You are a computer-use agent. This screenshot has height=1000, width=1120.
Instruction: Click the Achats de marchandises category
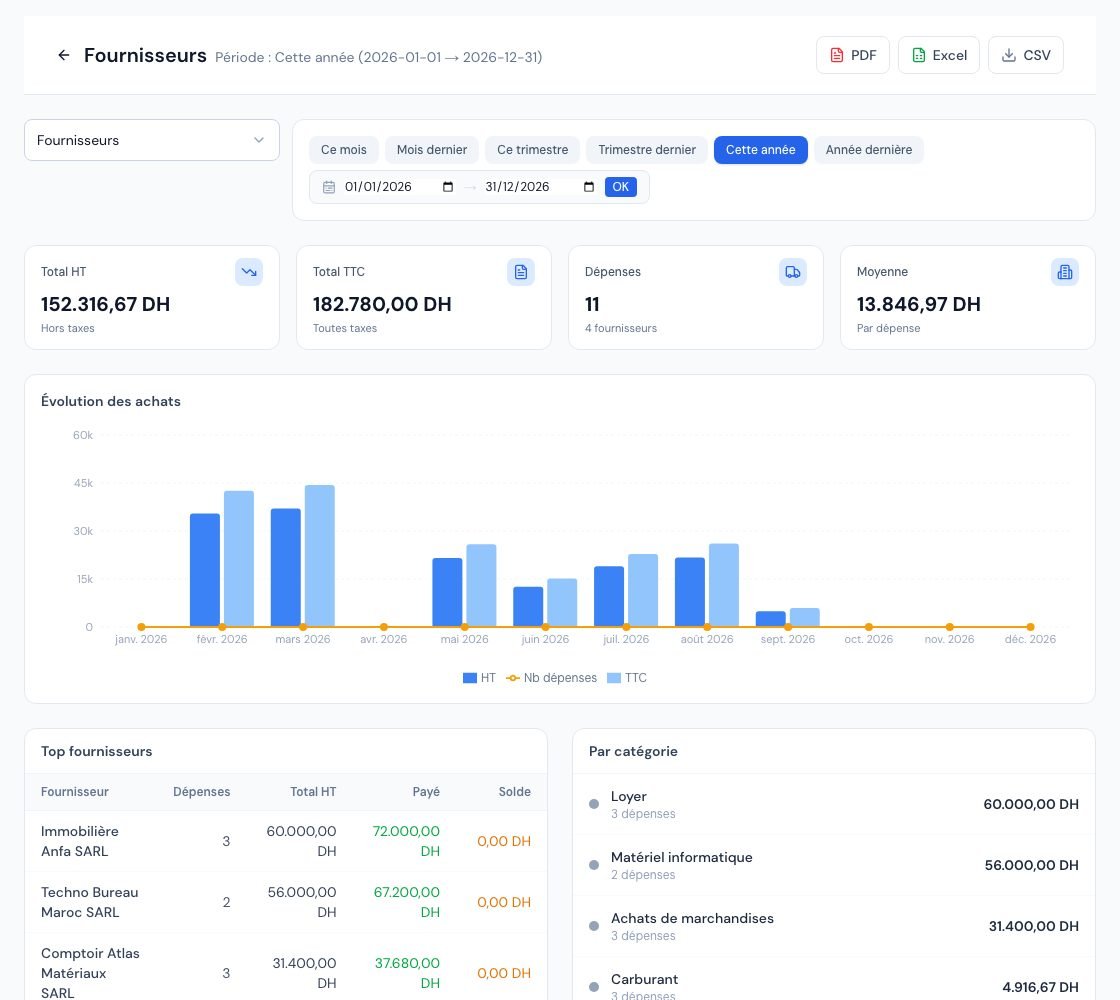[834, 926]
